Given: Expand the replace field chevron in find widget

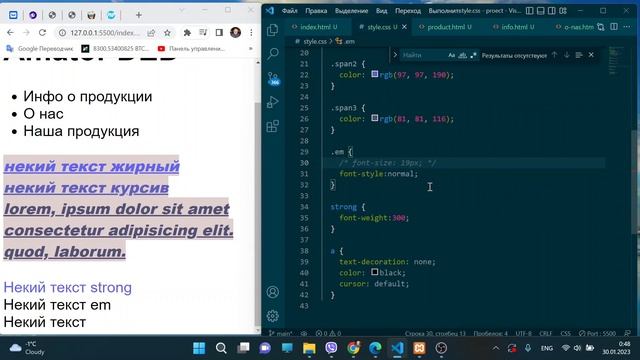Looking at the screenshot, I should pos(395,55).
